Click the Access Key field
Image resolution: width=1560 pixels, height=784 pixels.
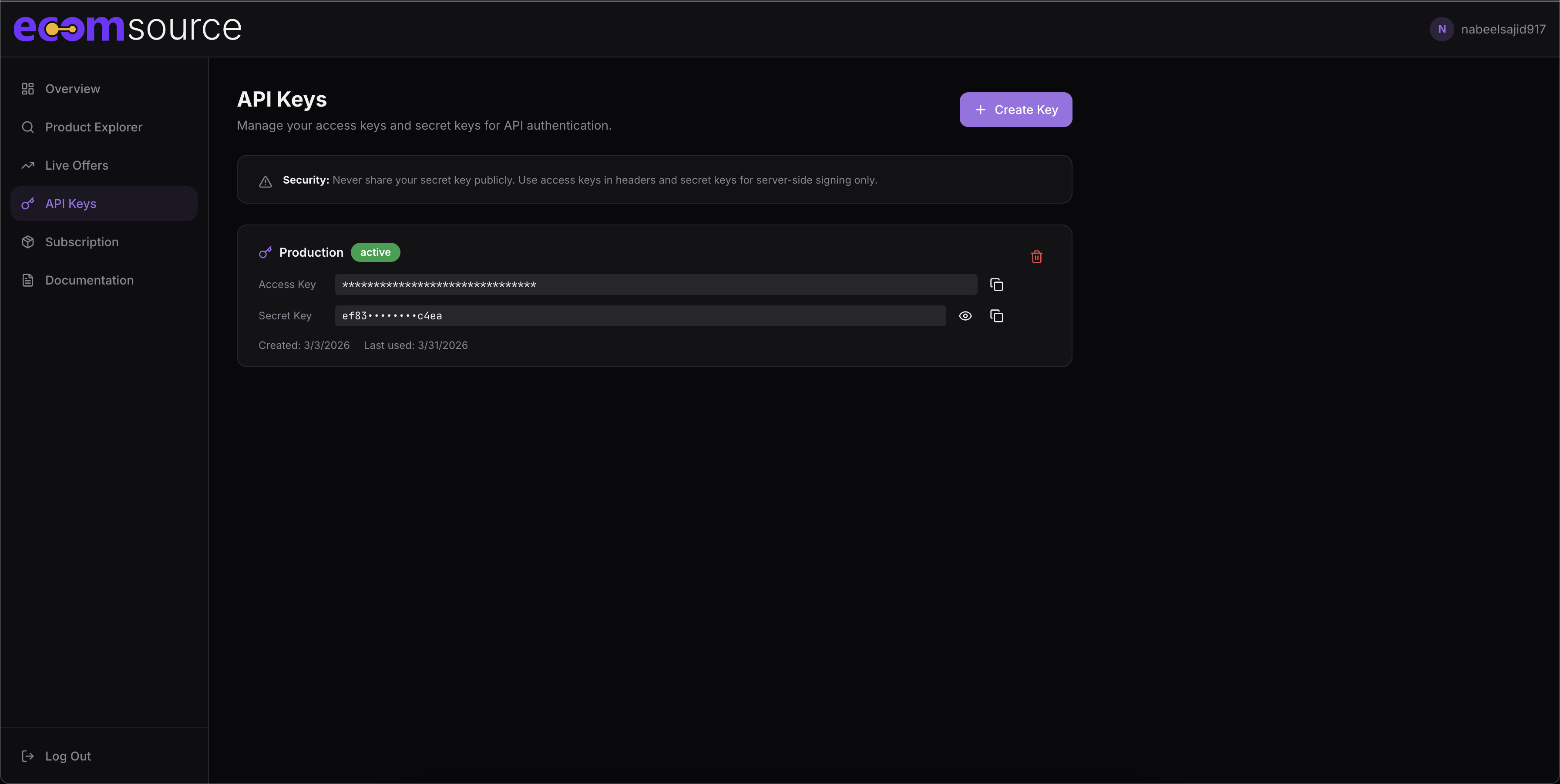click(656, 285)
